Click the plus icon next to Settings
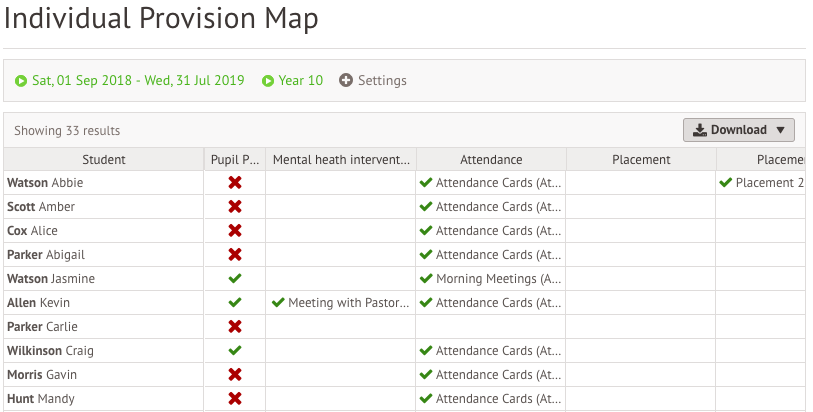Viewport: 813px width, 412px height. [x=346, y=80]
